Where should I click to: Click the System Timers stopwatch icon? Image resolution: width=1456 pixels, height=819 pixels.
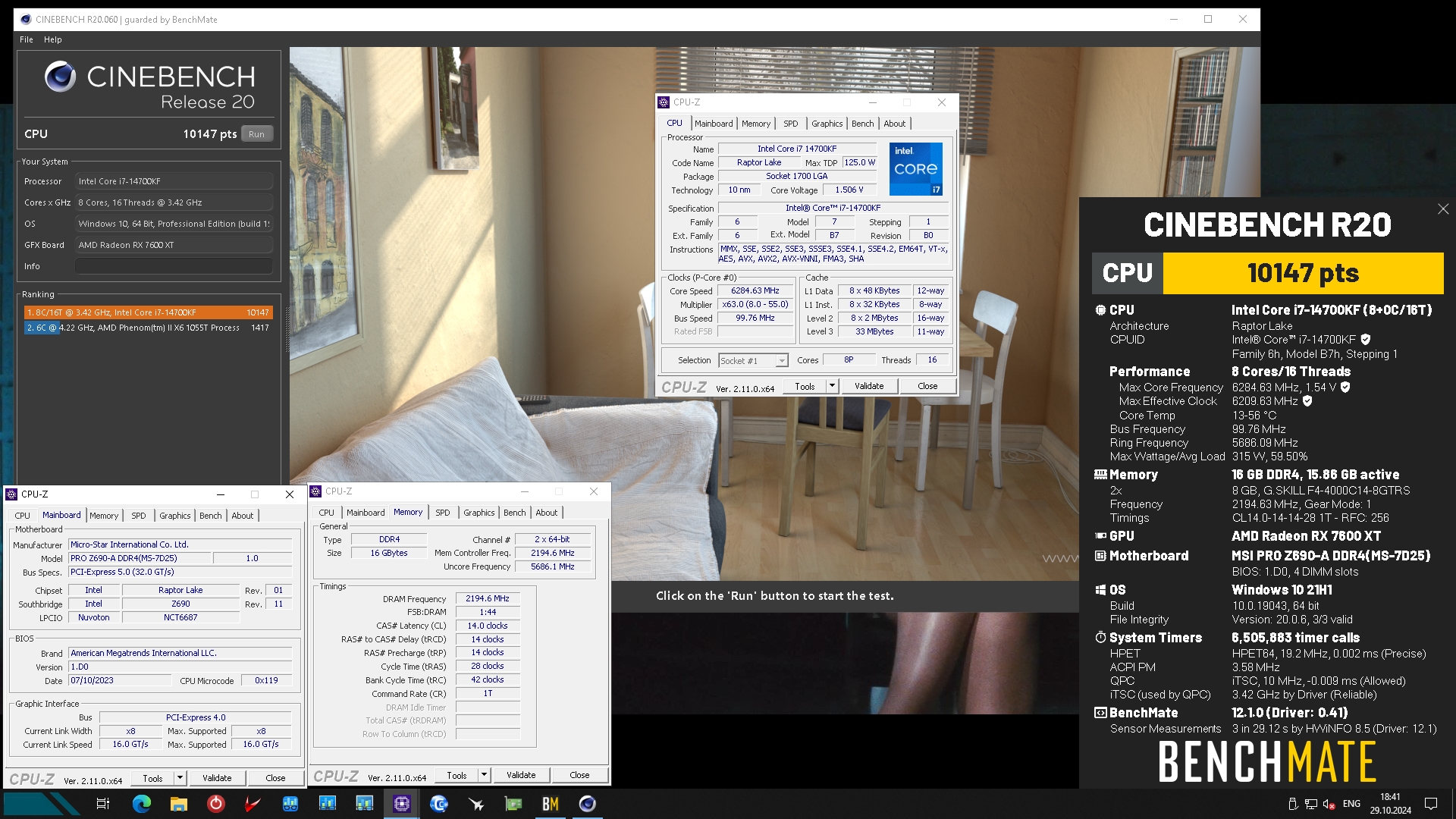coord(1100,638)
